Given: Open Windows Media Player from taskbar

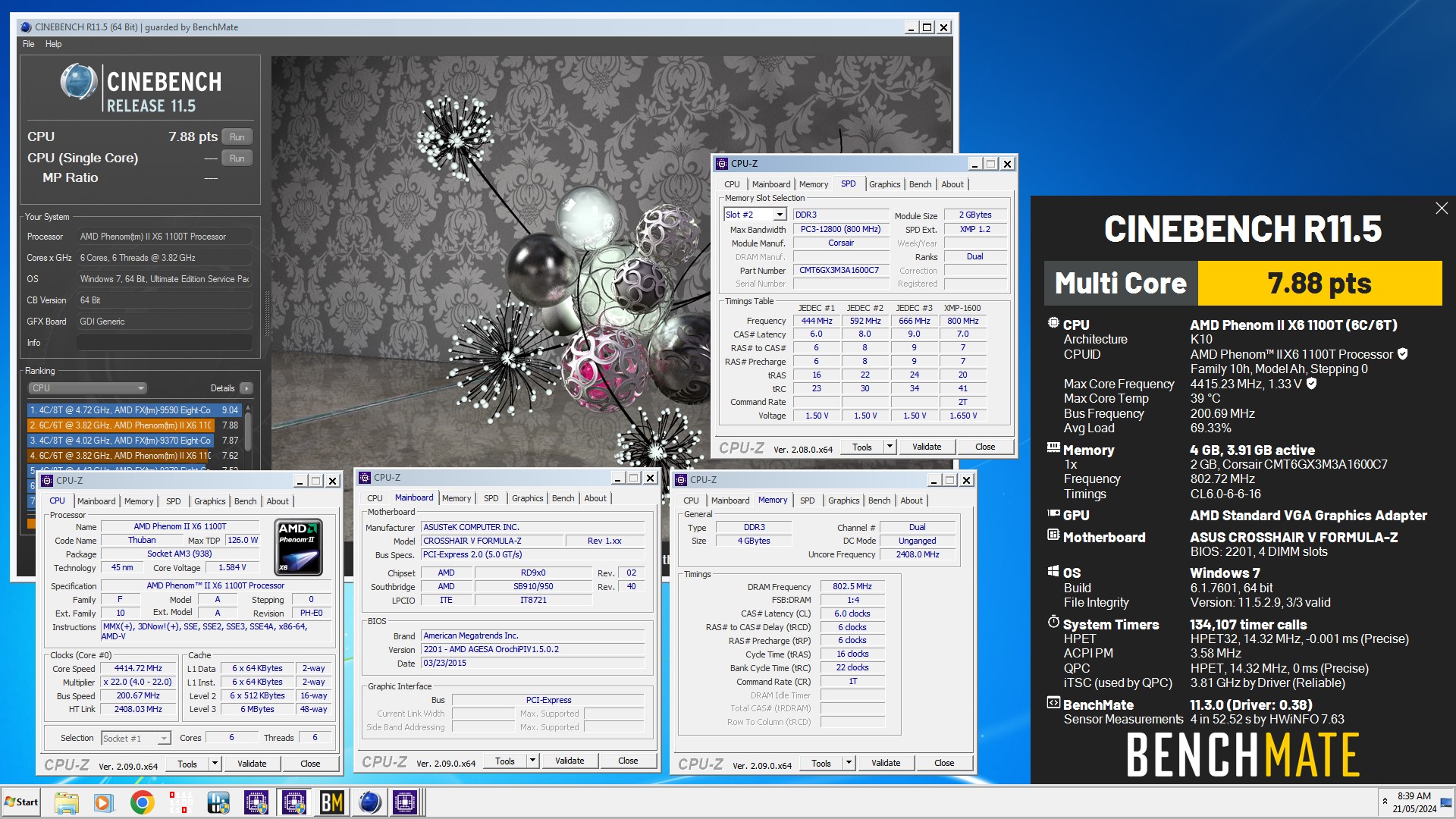Looking at the screenshot, I should (104, 802).
